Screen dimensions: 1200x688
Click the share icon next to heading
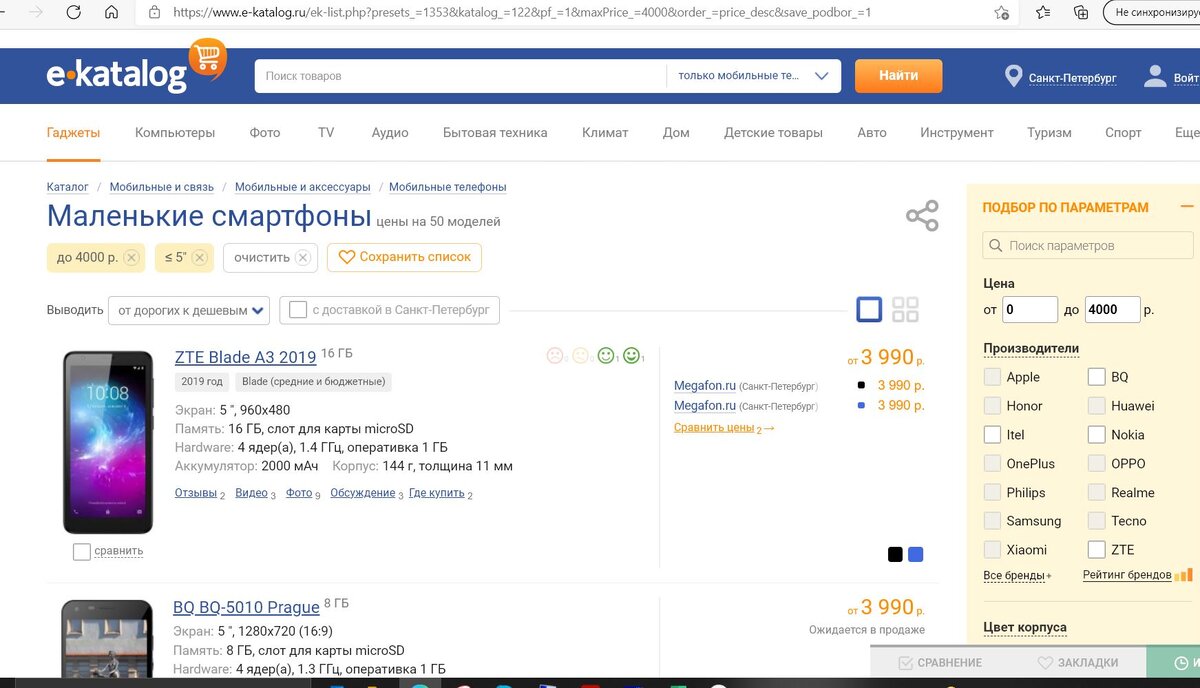[x=922, y=216]
